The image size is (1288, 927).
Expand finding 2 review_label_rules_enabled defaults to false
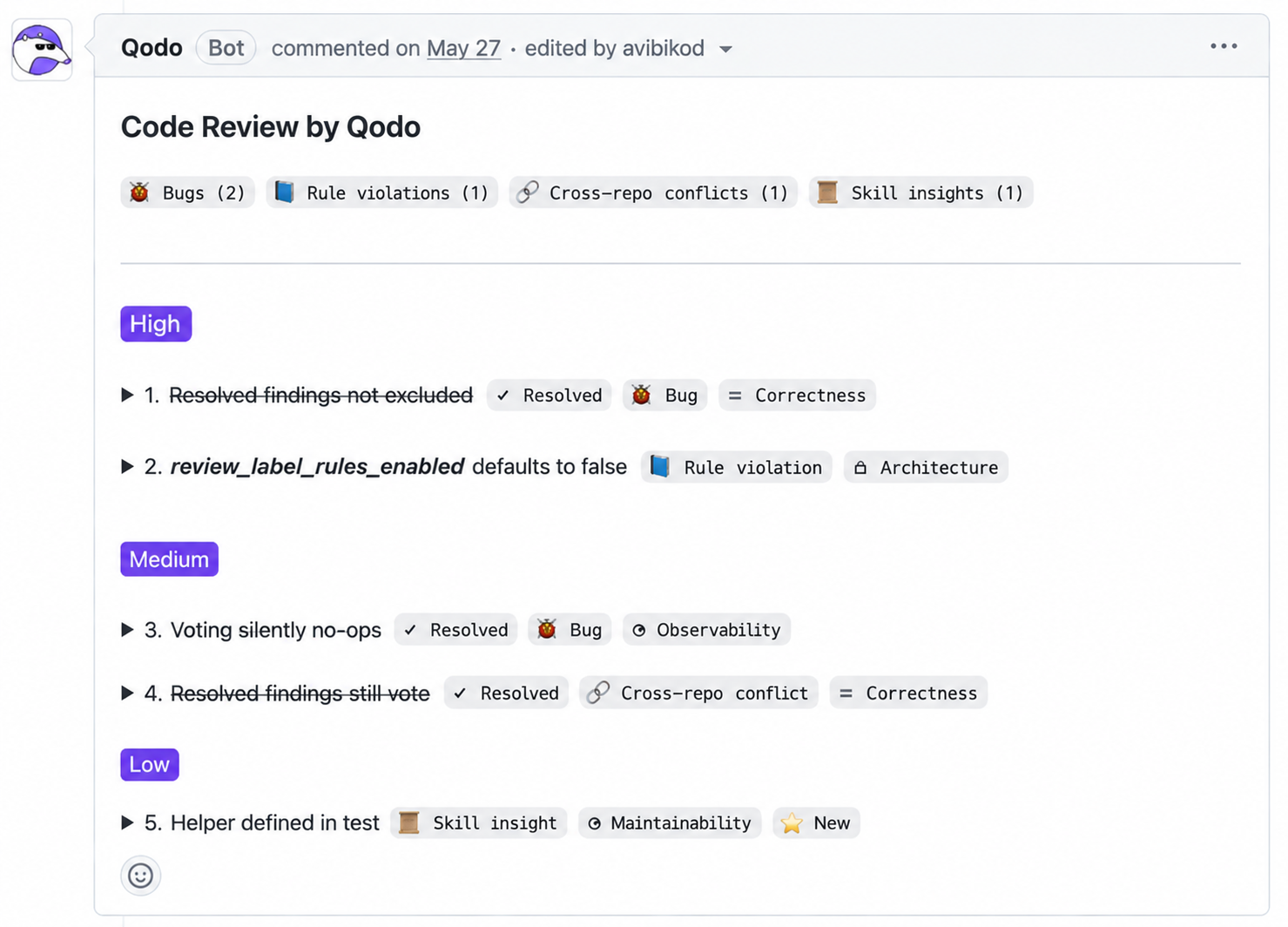(x=127, y=467)
